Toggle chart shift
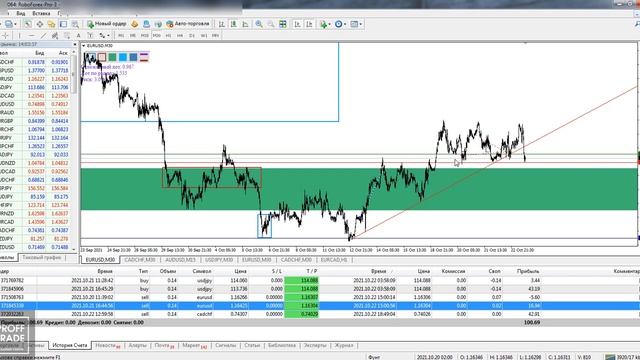 [x=309, y=24]
